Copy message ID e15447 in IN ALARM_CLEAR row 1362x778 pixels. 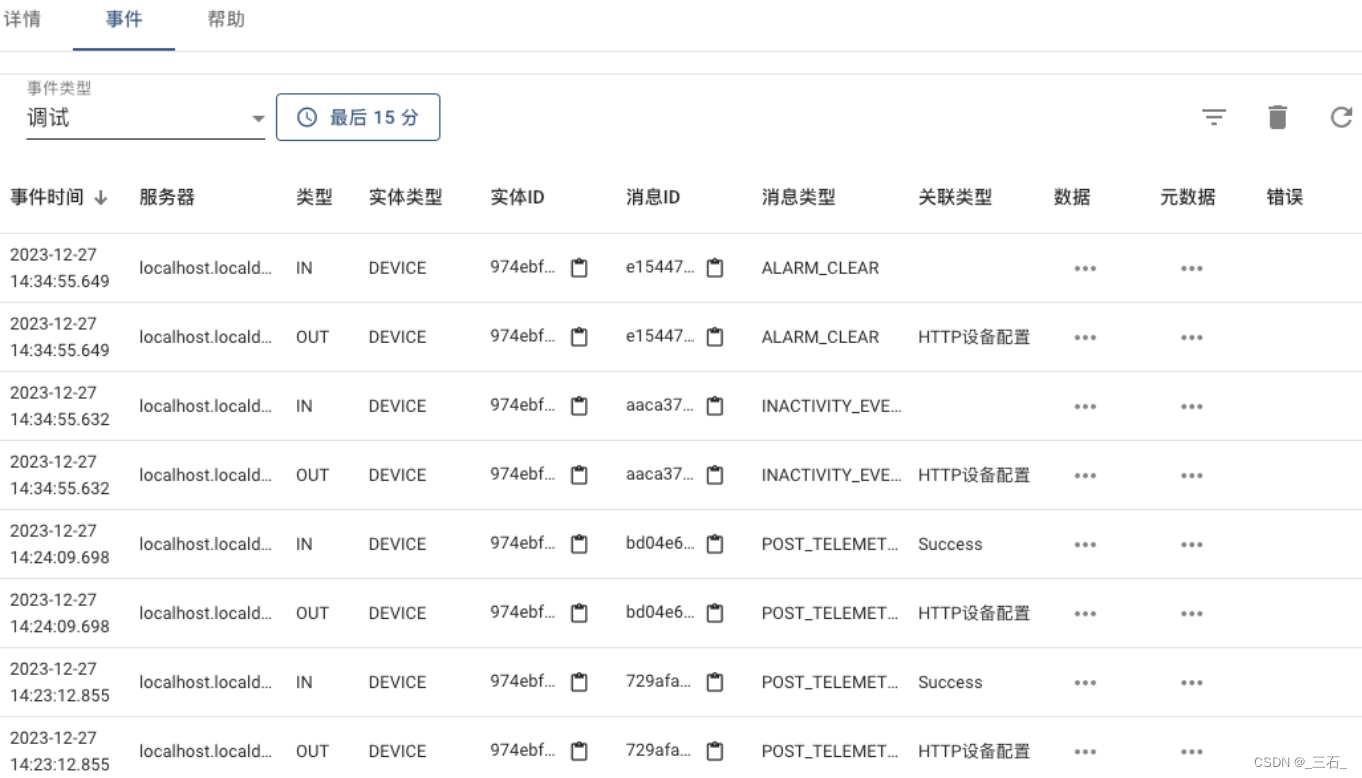click(715, 268)
